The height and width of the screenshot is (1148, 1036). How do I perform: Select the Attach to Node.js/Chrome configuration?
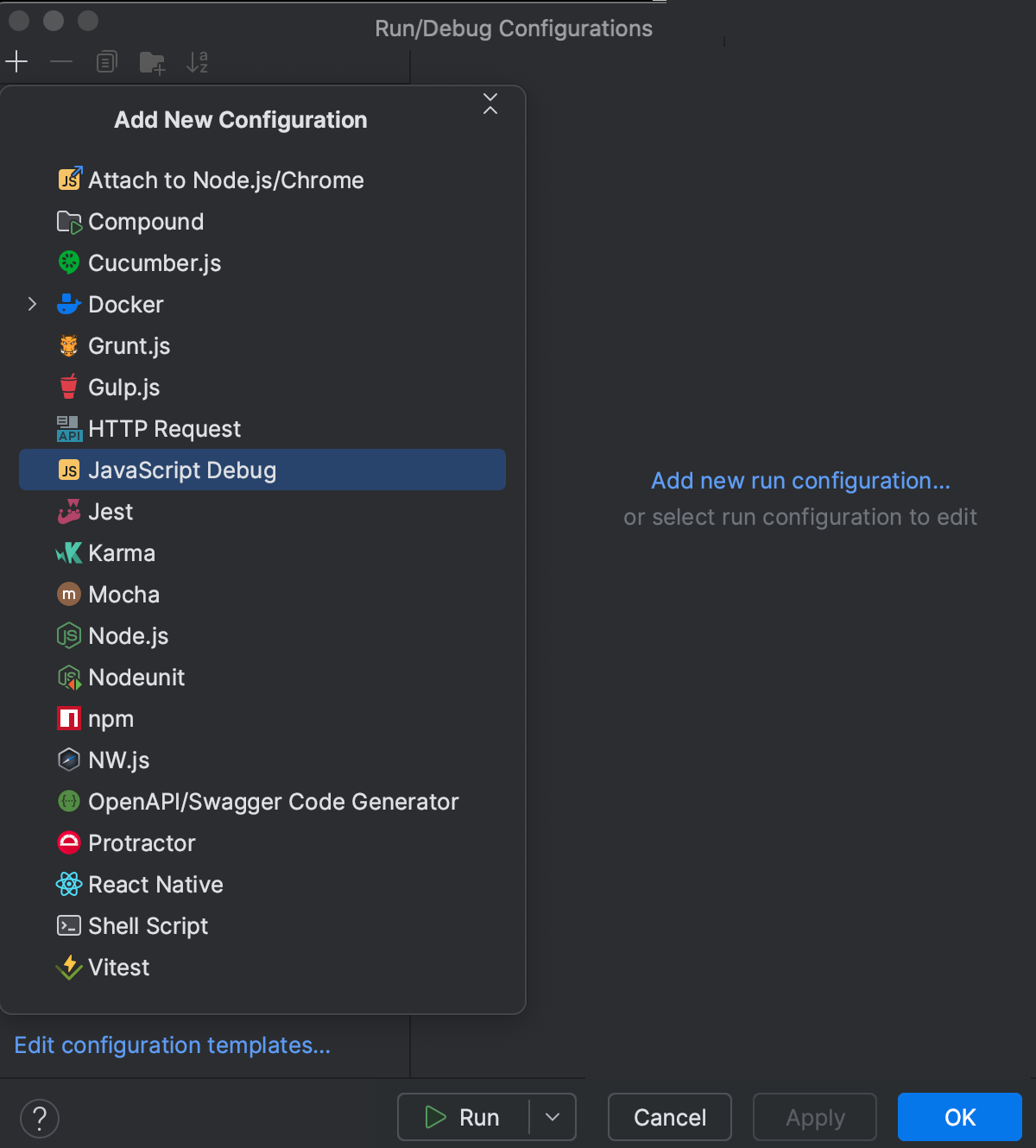(225, 180)
